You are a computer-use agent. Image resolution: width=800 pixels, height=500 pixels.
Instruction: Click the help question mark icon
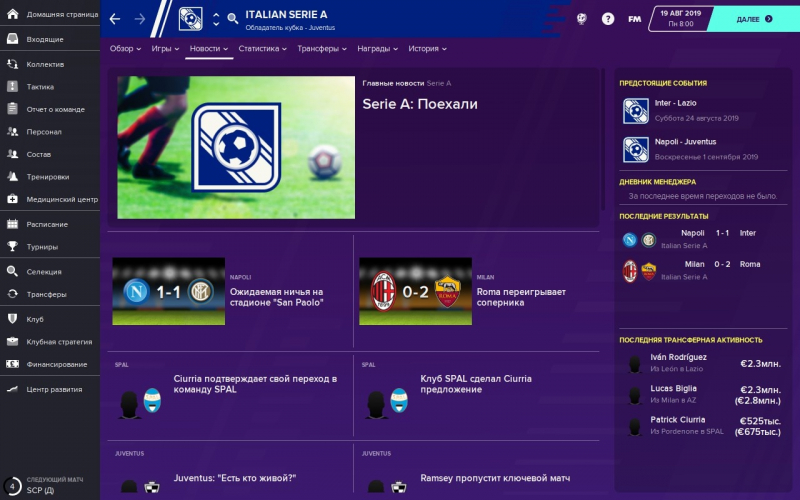(x=608, y=19)
